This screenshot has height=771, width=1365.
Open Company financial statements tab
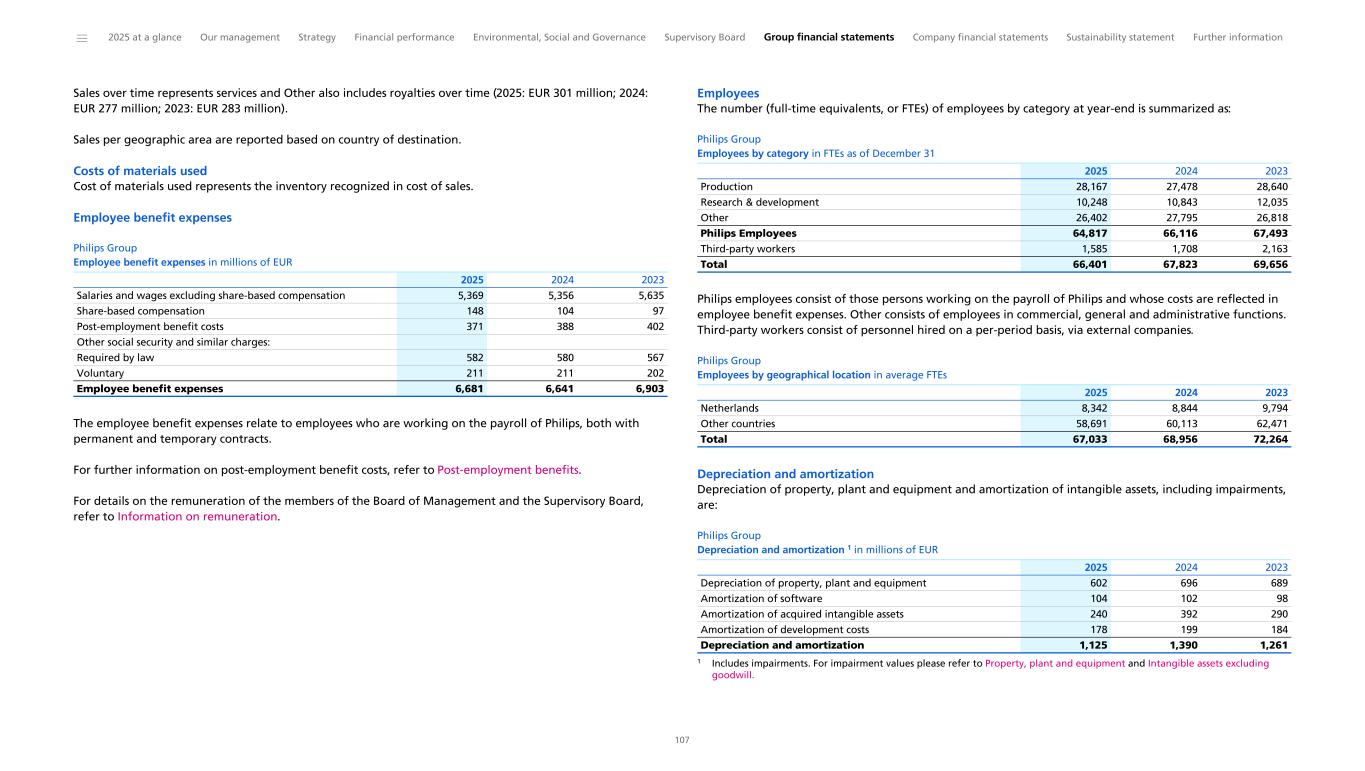pos(980,38)
